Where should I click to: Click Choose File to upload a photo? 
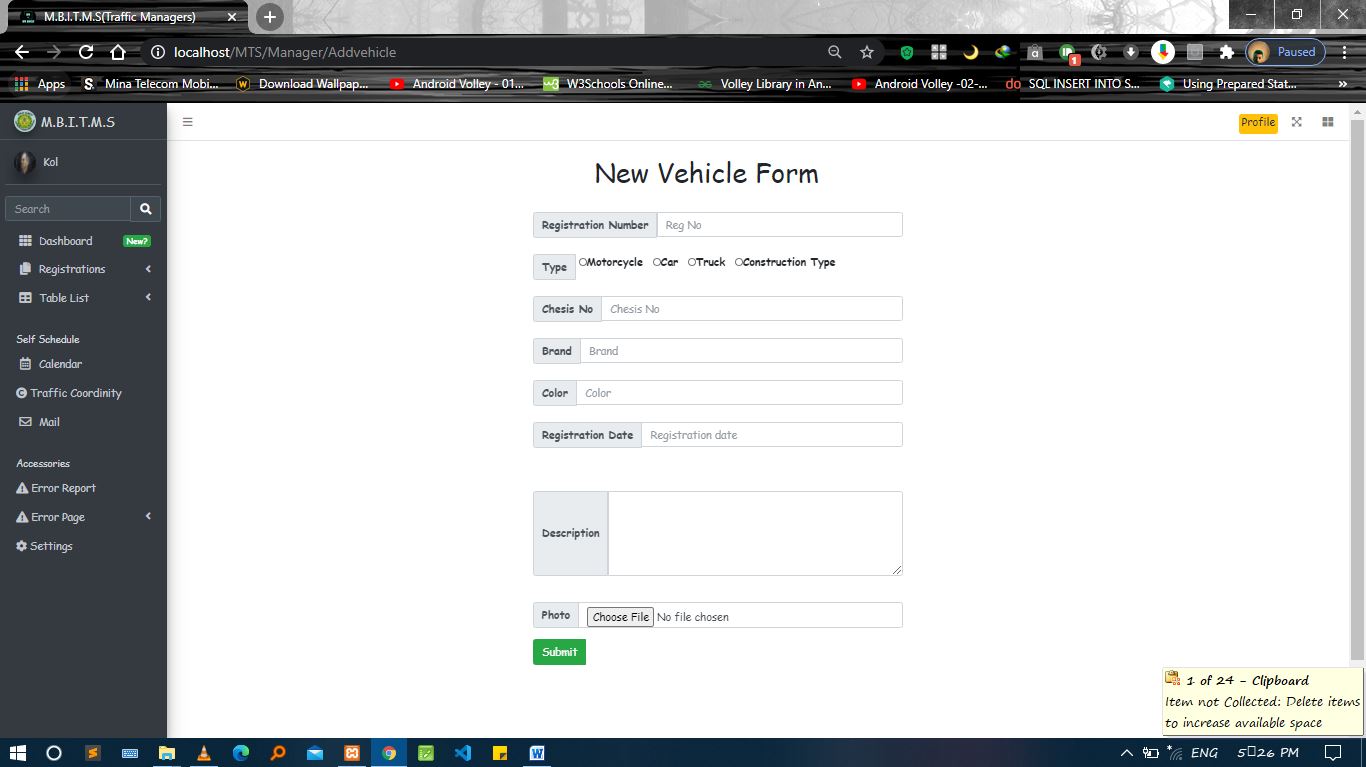[619, 616]
